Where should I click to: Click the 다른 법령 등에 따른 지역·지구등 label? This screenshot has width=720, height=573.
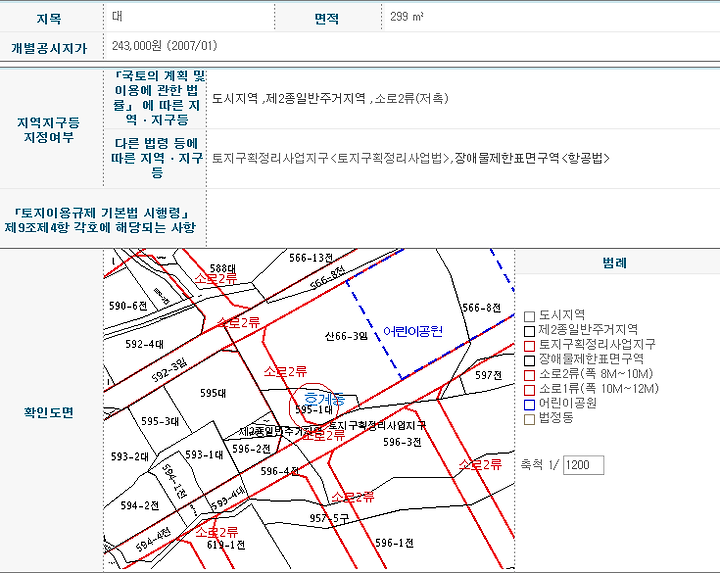tap(157, 158)
